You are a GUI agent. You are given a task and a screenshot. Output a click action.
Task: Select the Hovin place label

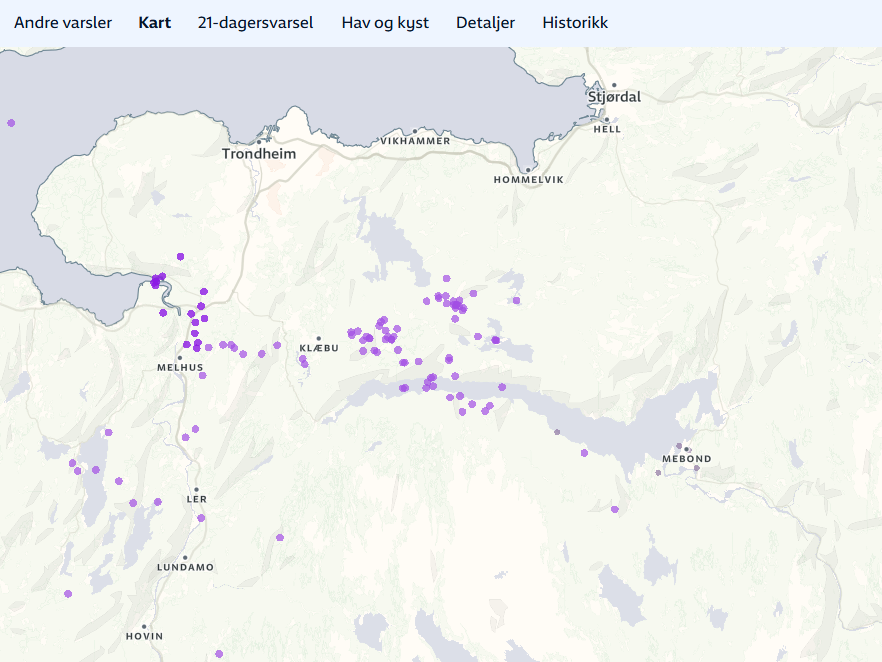[x=144, y=637]
